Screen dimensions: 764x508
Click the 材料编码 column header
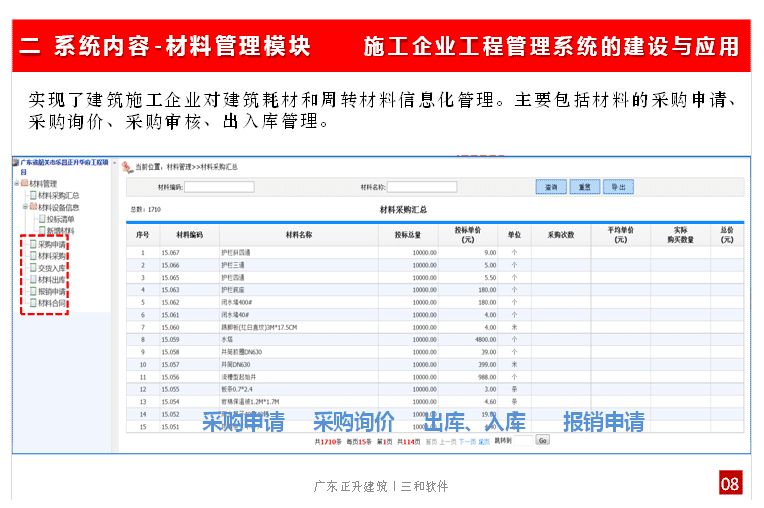(190, 235)
